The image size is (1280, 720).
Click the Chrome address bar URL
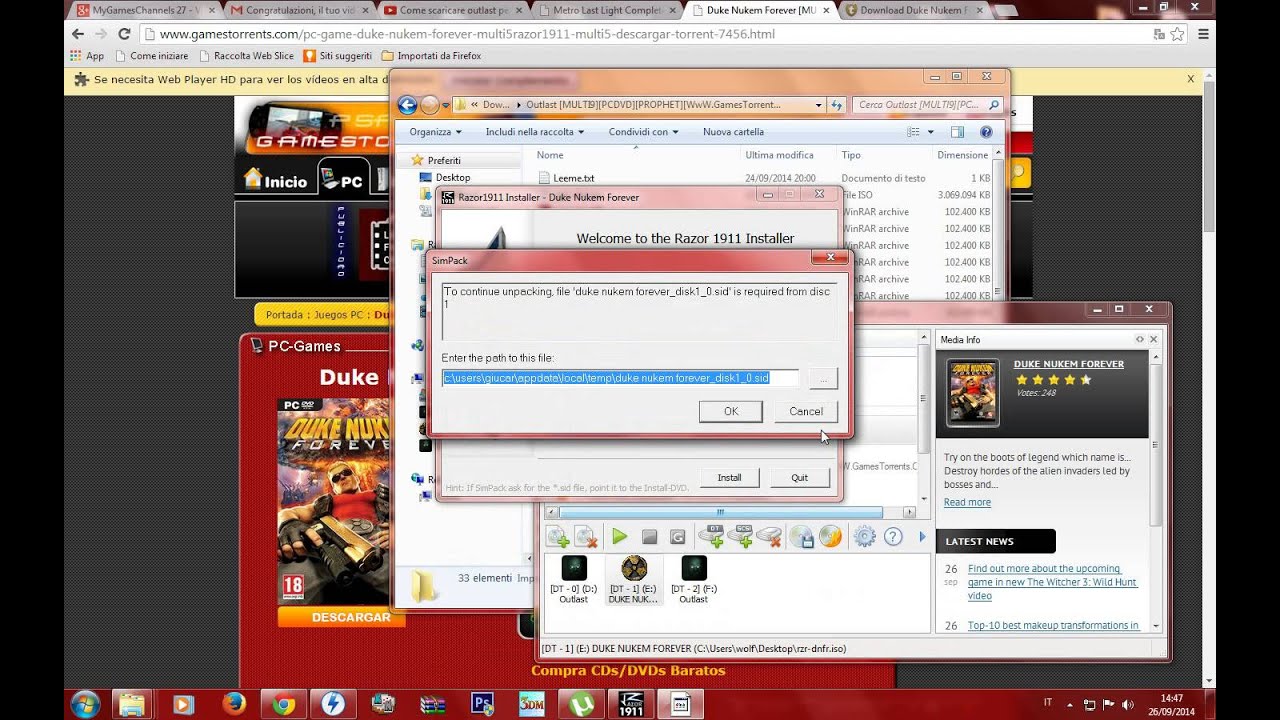[467, 34]
